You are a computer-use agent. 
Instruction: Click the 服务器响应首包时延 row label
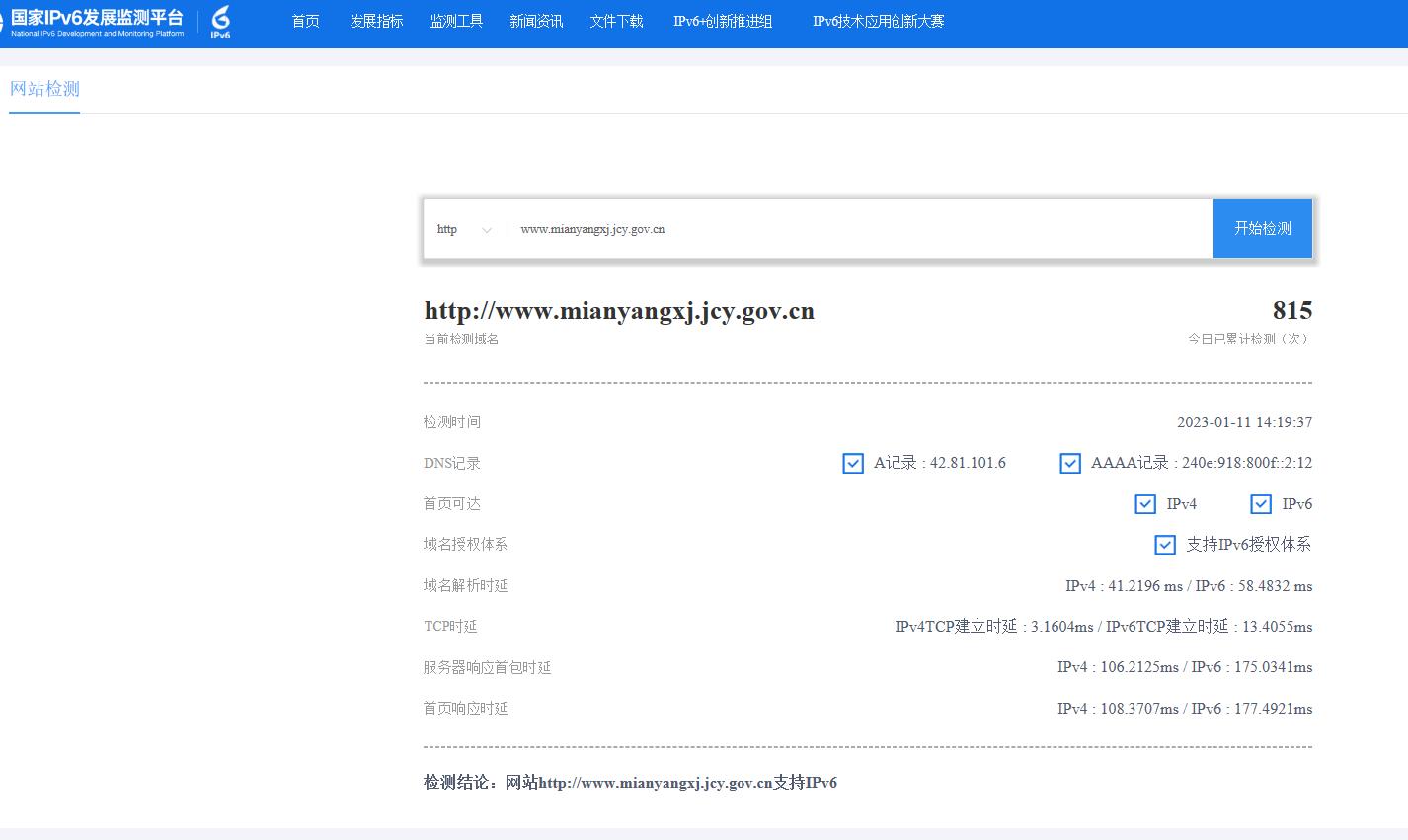coord(487,668)
